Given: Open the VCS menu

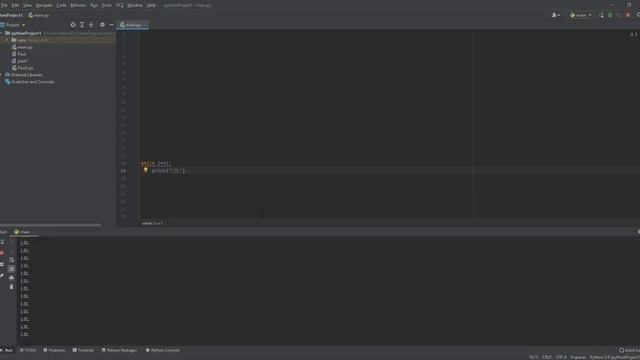Looking at the screenshot, I should pos(120,5).
